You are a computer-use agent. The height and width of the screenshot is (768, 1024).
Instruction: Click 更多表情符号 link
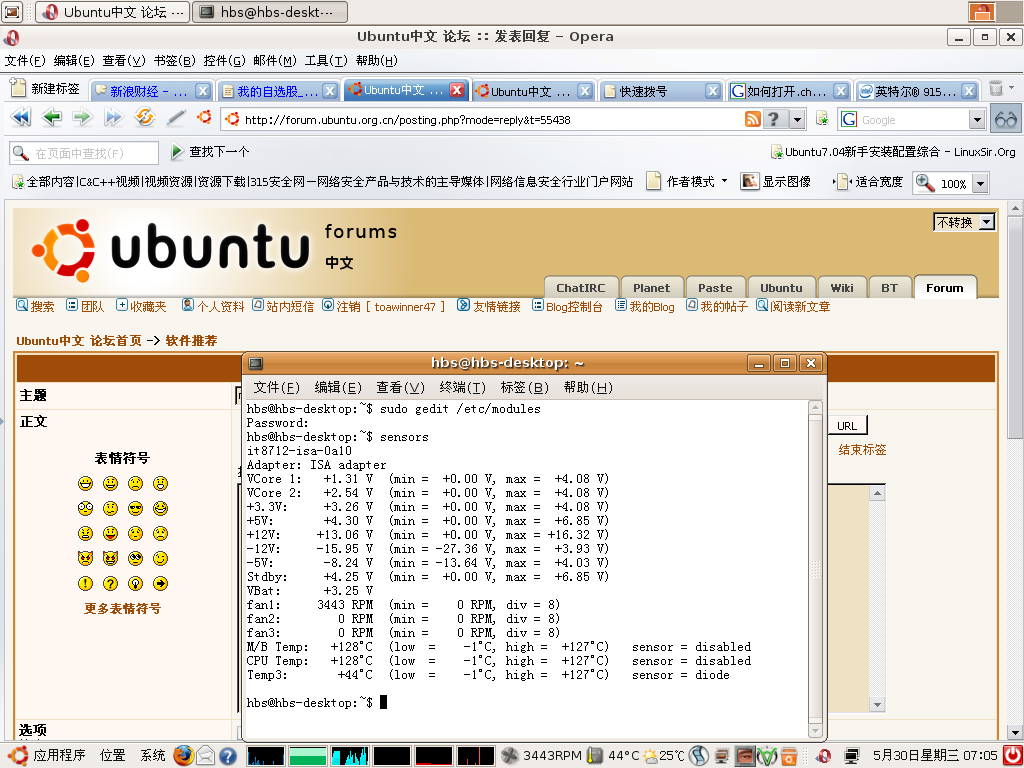tap(122, 609)
